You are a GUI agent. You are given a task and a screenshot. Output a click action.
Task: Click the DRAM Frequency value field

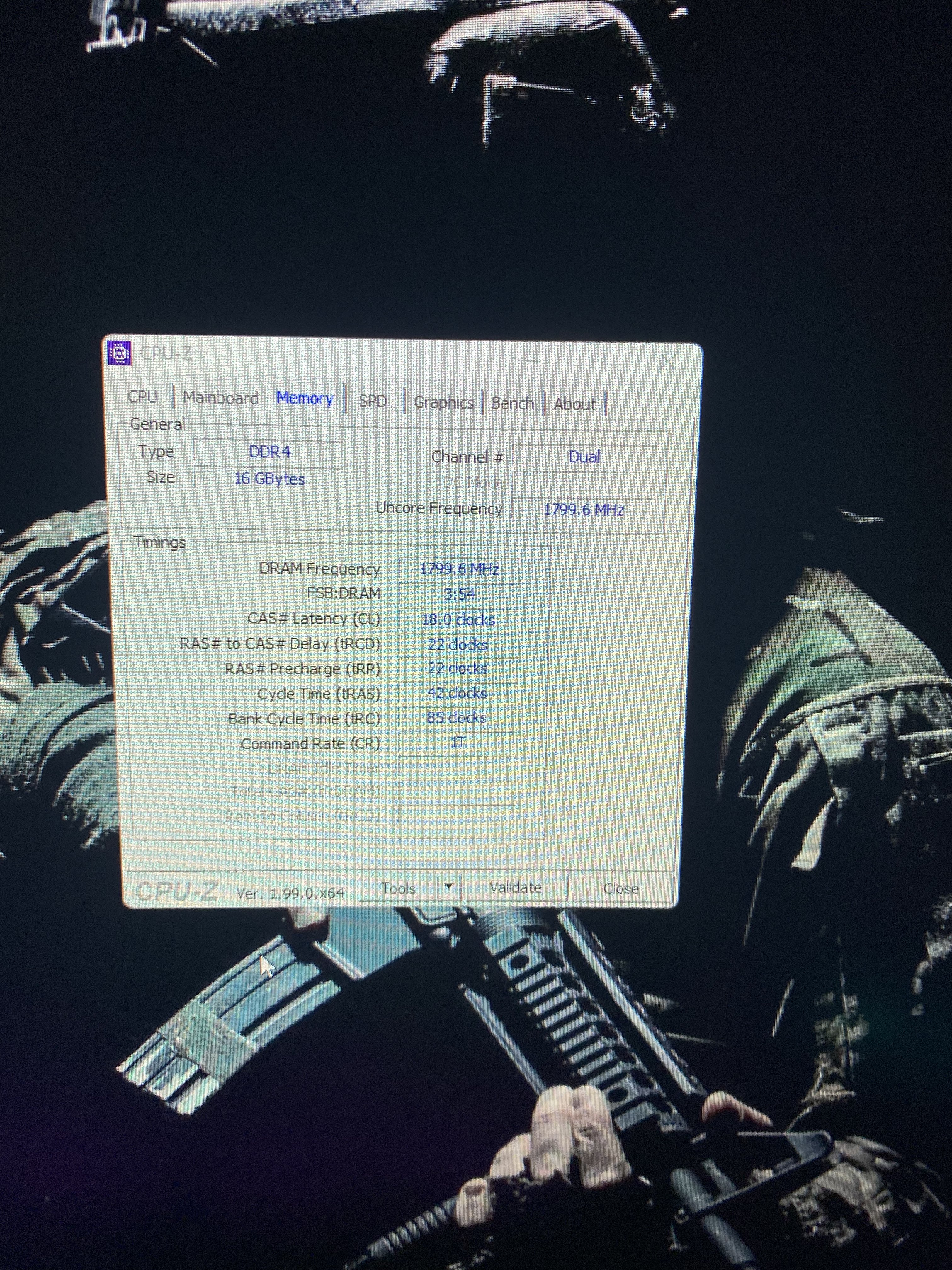click(x=458, y=569)
